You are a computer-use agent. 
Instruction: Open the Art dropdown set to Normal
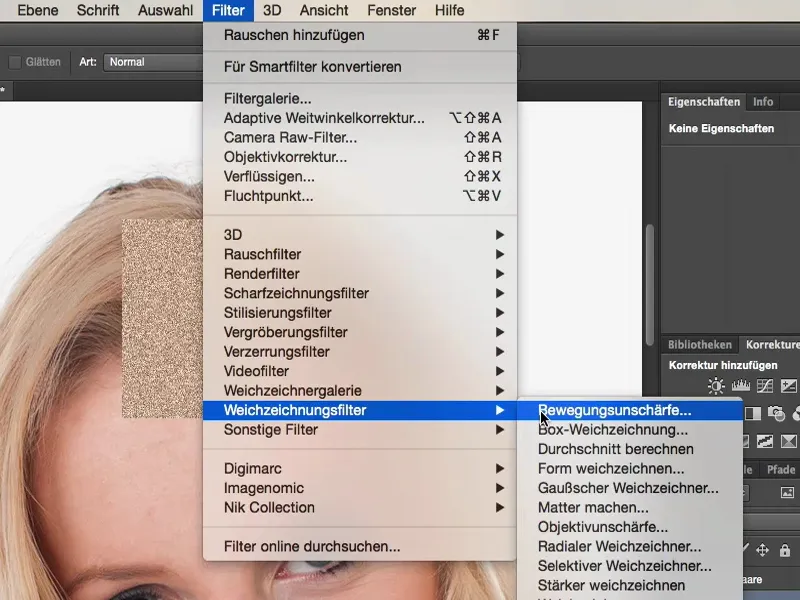tap(153, 62)
